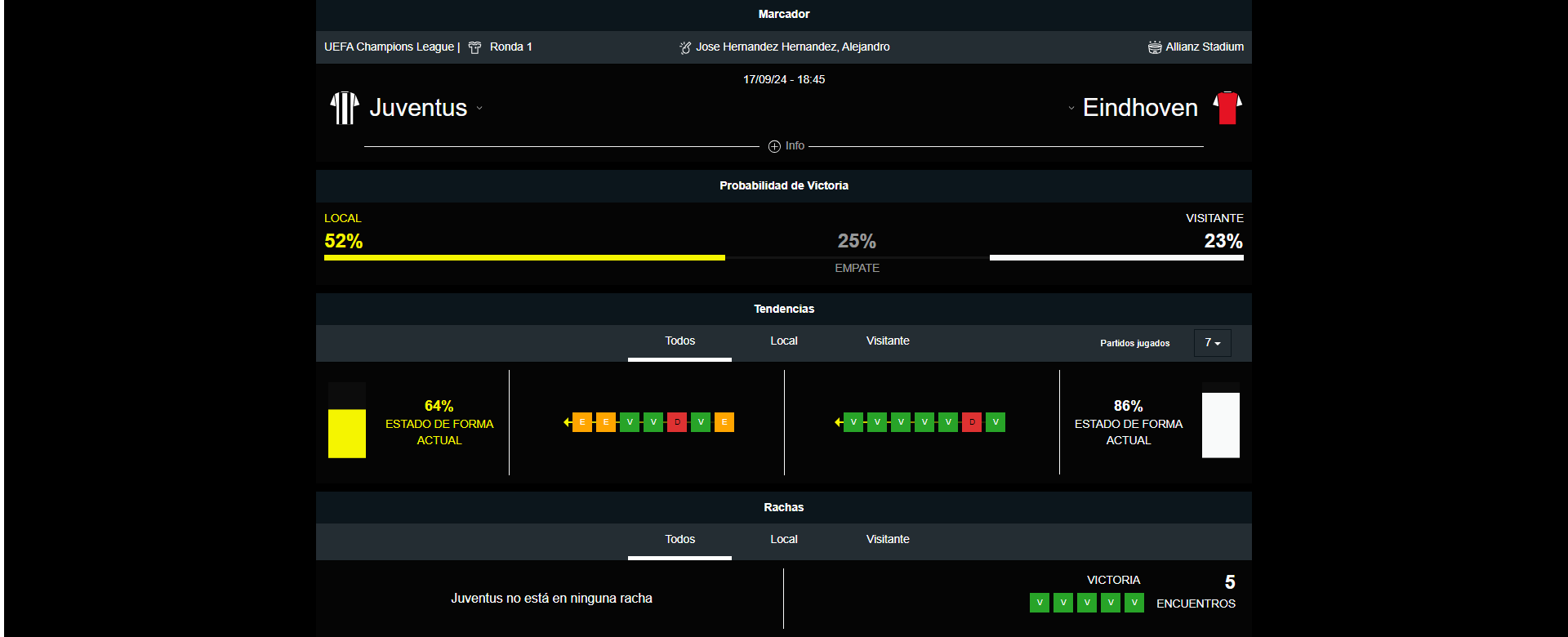Image resolution: width=1568 pixels, height=637 pixels.
Task: Click the 25% Empate probability value
Action: click(857, 242)
